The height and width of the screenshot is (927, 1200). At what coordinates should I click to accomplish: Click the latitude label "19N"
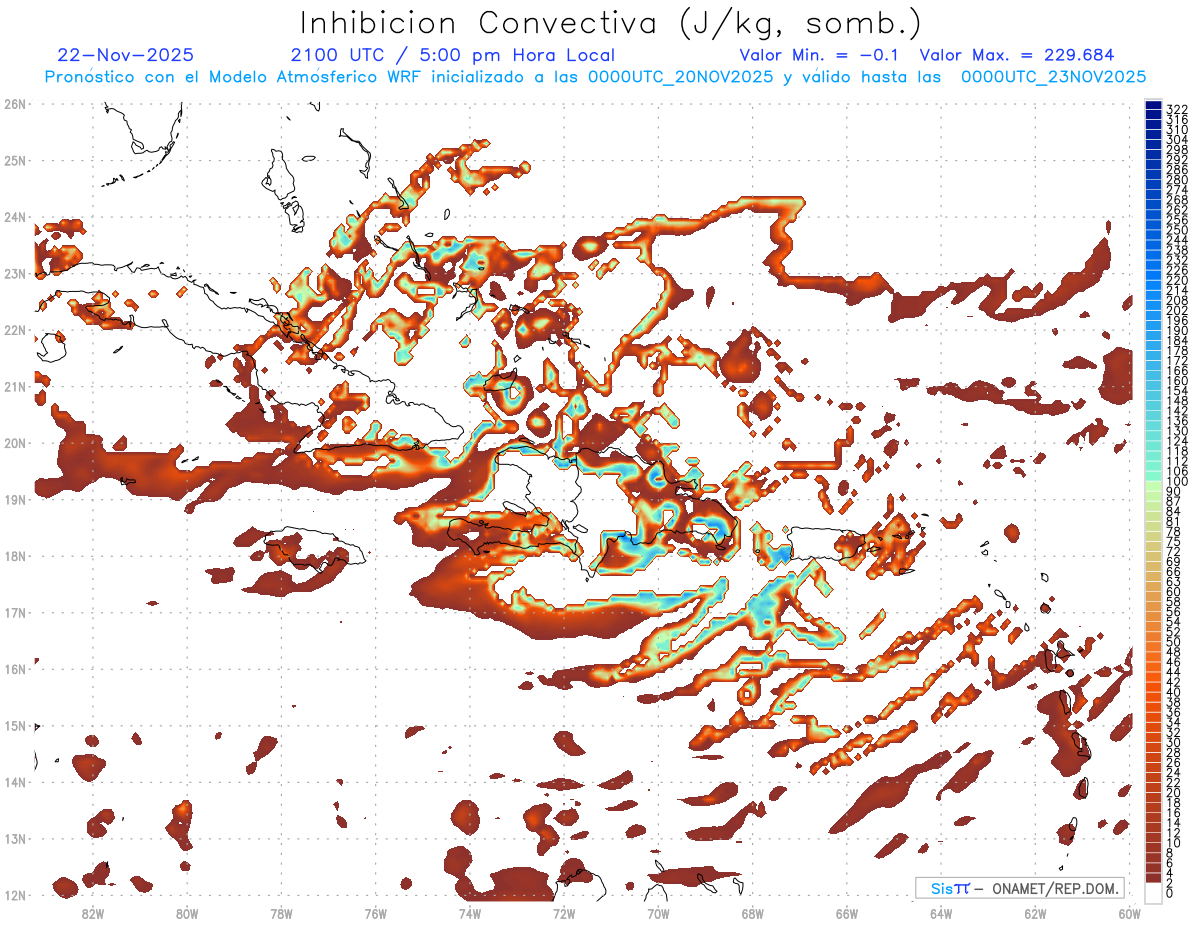point(14,500)
